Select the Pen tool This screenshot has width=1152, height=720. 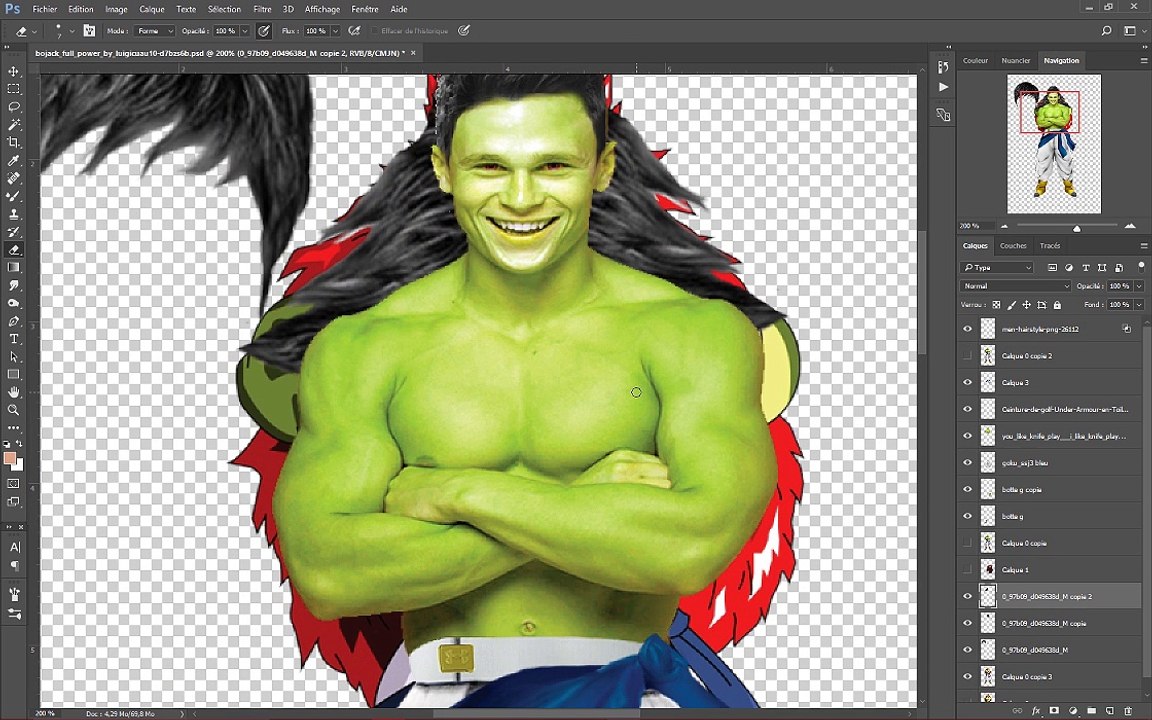tap(13, 321)
